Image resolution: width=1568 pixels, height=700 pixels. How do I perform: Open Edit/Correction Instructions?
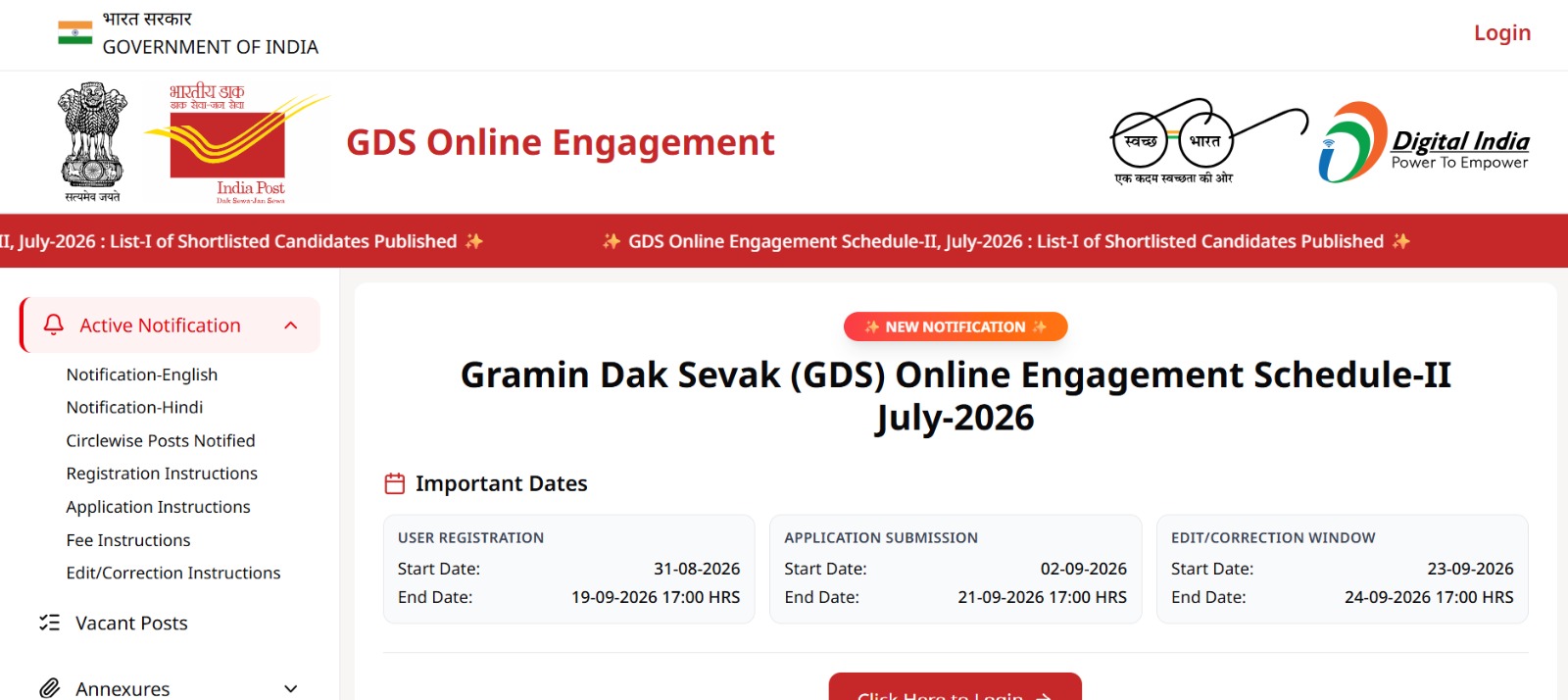point(173,573)
